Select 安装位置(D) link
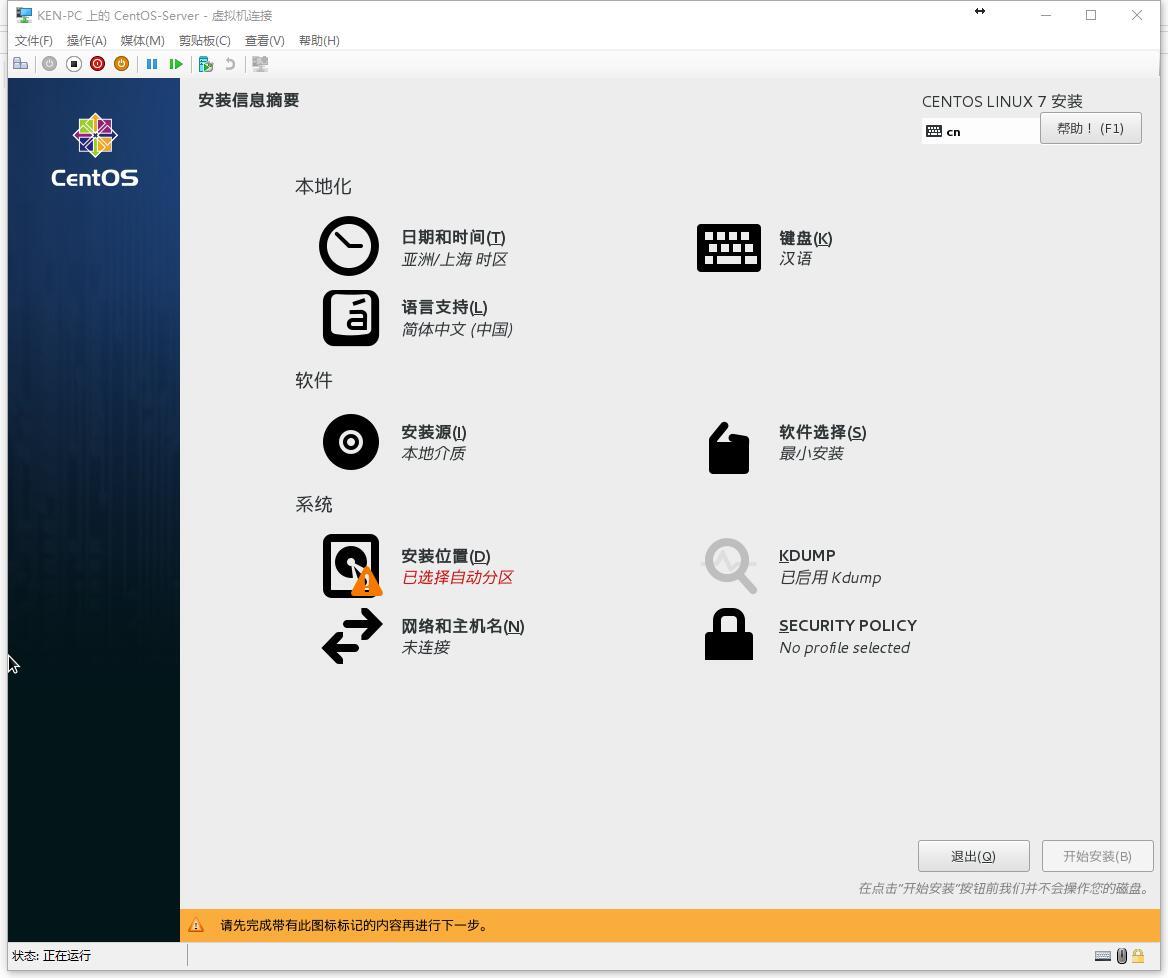Screen dimensions: 1168x978 click(x=445, y=556)
